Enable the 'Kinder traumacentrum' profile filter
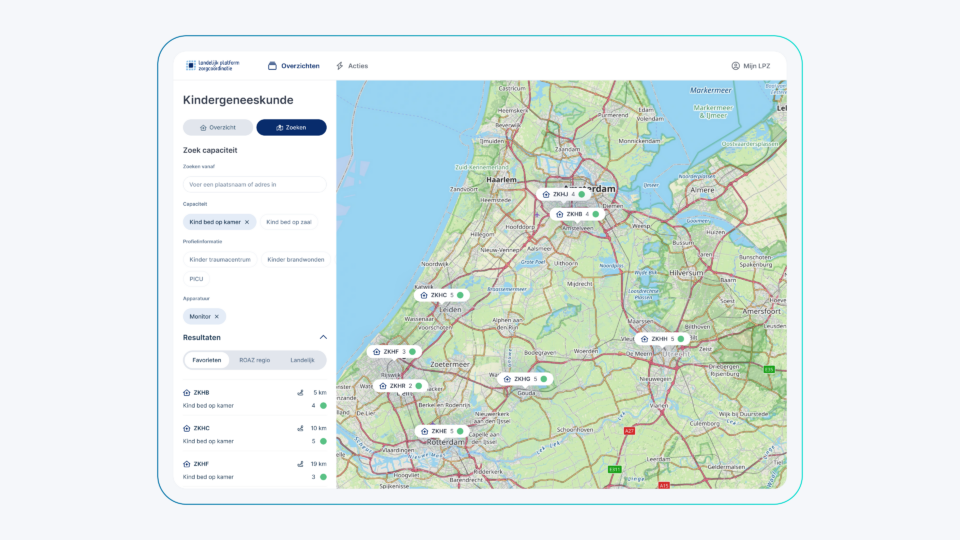 [219, 259]
